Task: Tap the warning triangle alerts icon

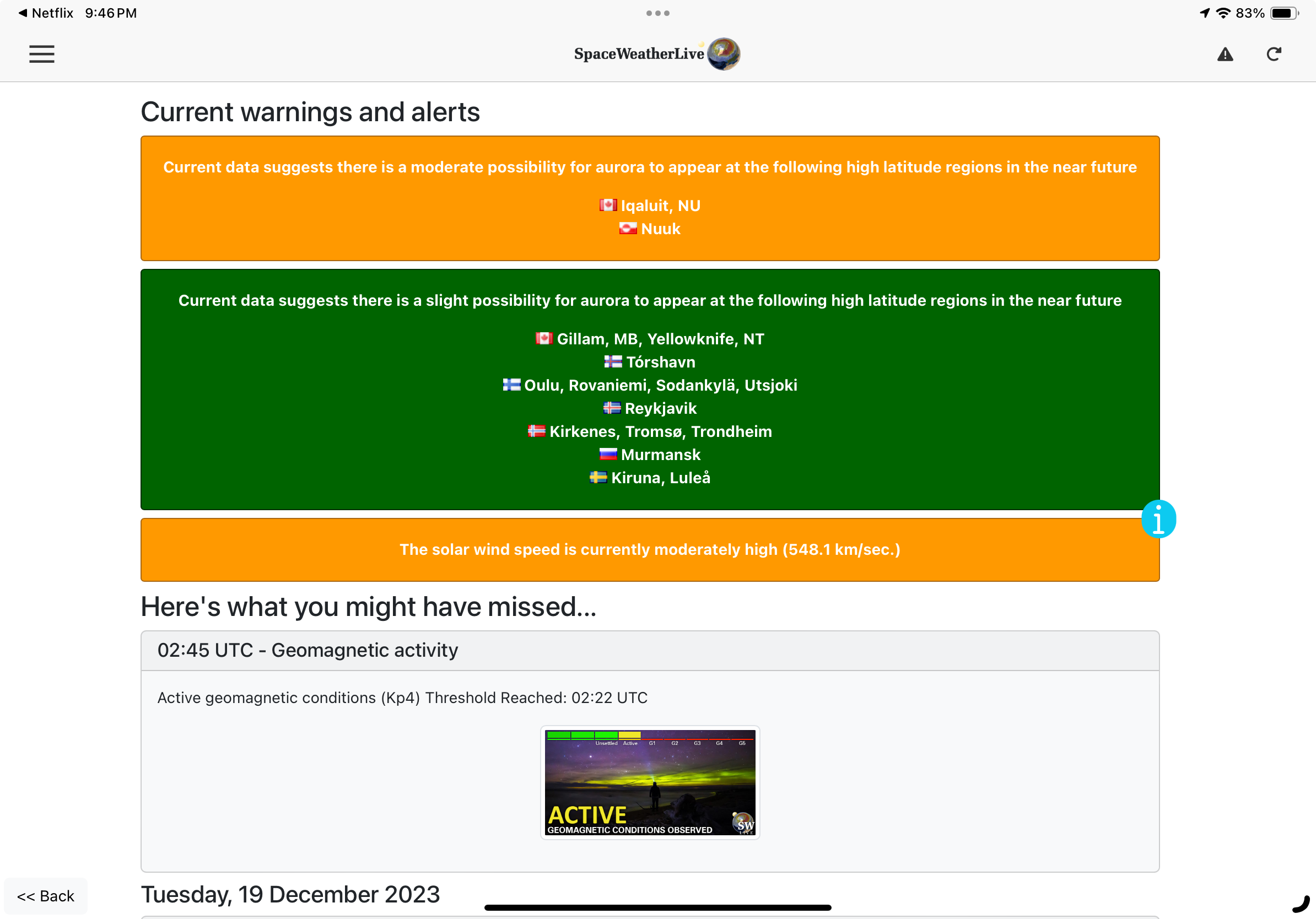Action: [x=1225, y=55]
